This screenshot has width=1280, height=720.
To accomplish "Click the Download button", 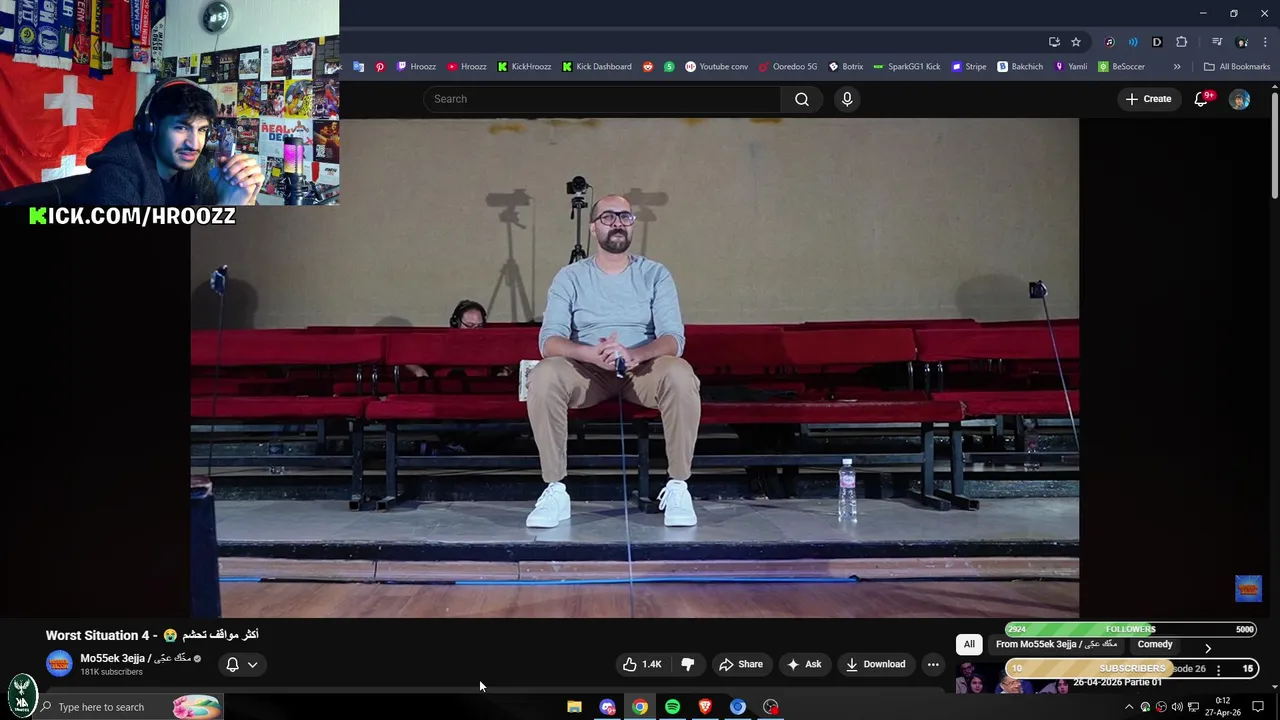I will tap(875, 664).
